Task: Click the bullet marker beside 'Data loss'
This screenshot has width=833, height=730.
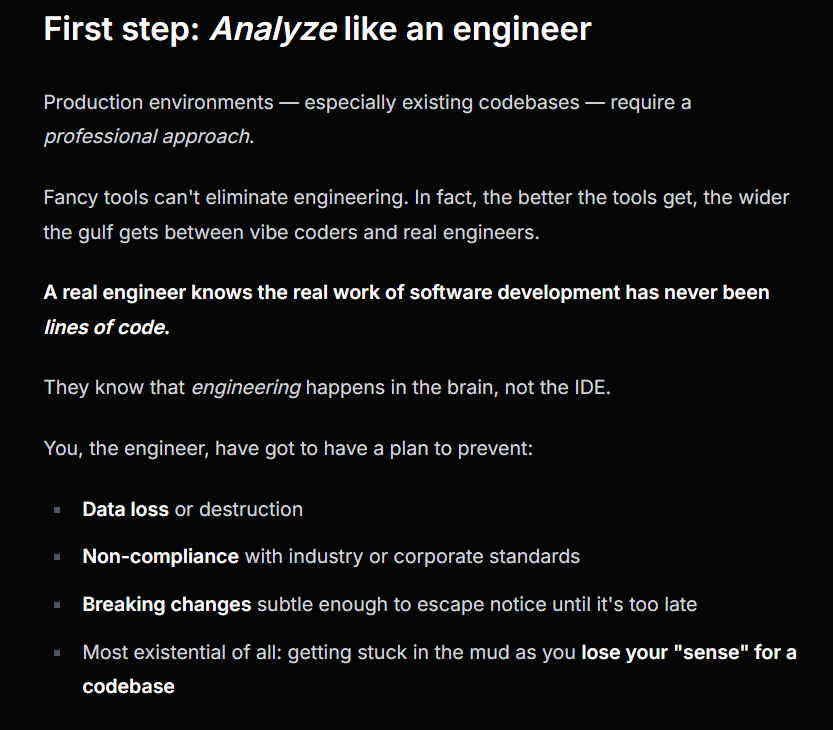Action: click(x=57, y=510)
